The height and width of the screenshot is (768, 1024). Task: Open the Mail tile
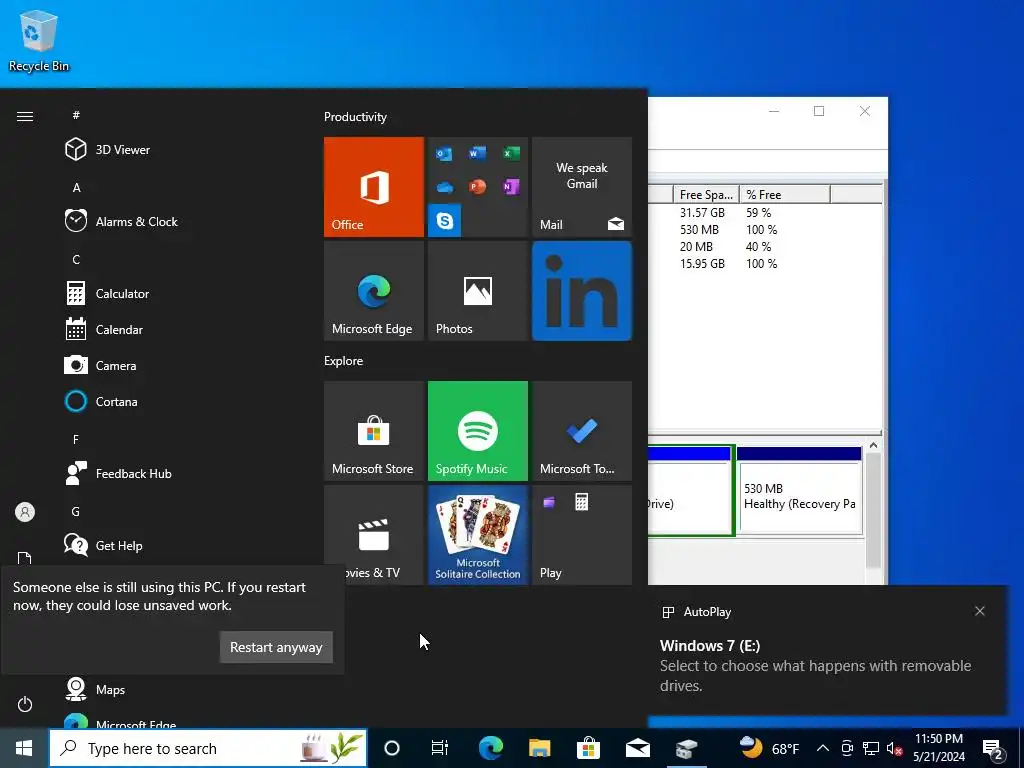582,187
